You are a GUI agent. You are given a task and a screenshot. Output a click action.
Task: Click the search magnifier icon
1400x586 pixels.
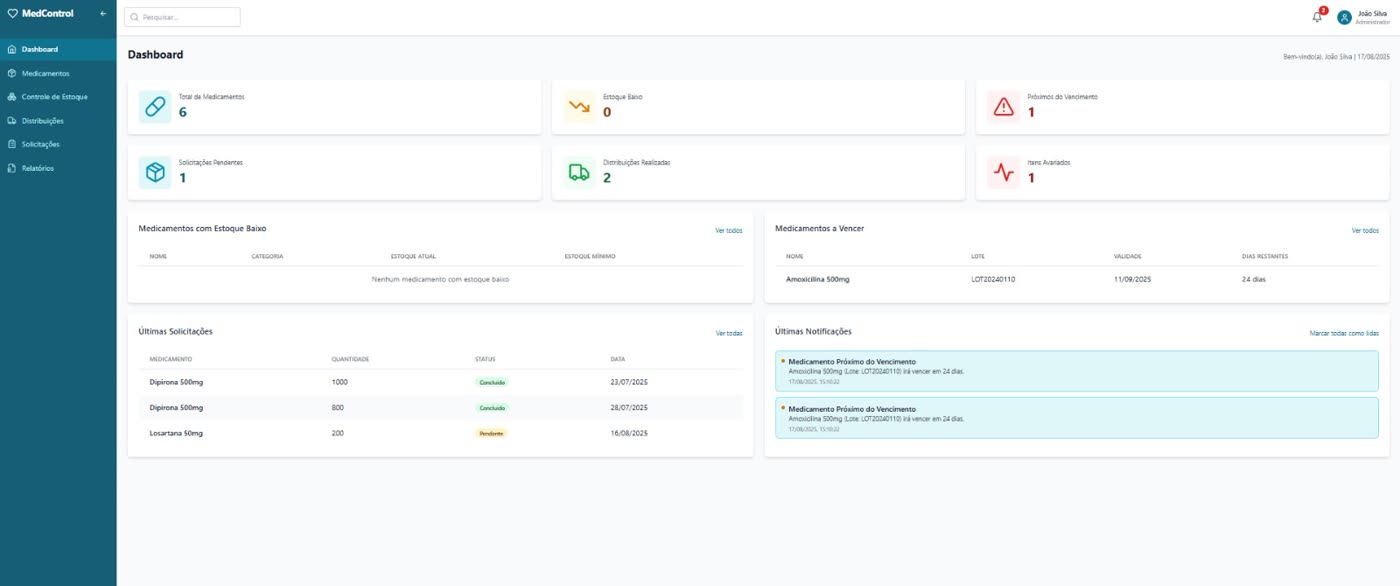pos(135,17)
